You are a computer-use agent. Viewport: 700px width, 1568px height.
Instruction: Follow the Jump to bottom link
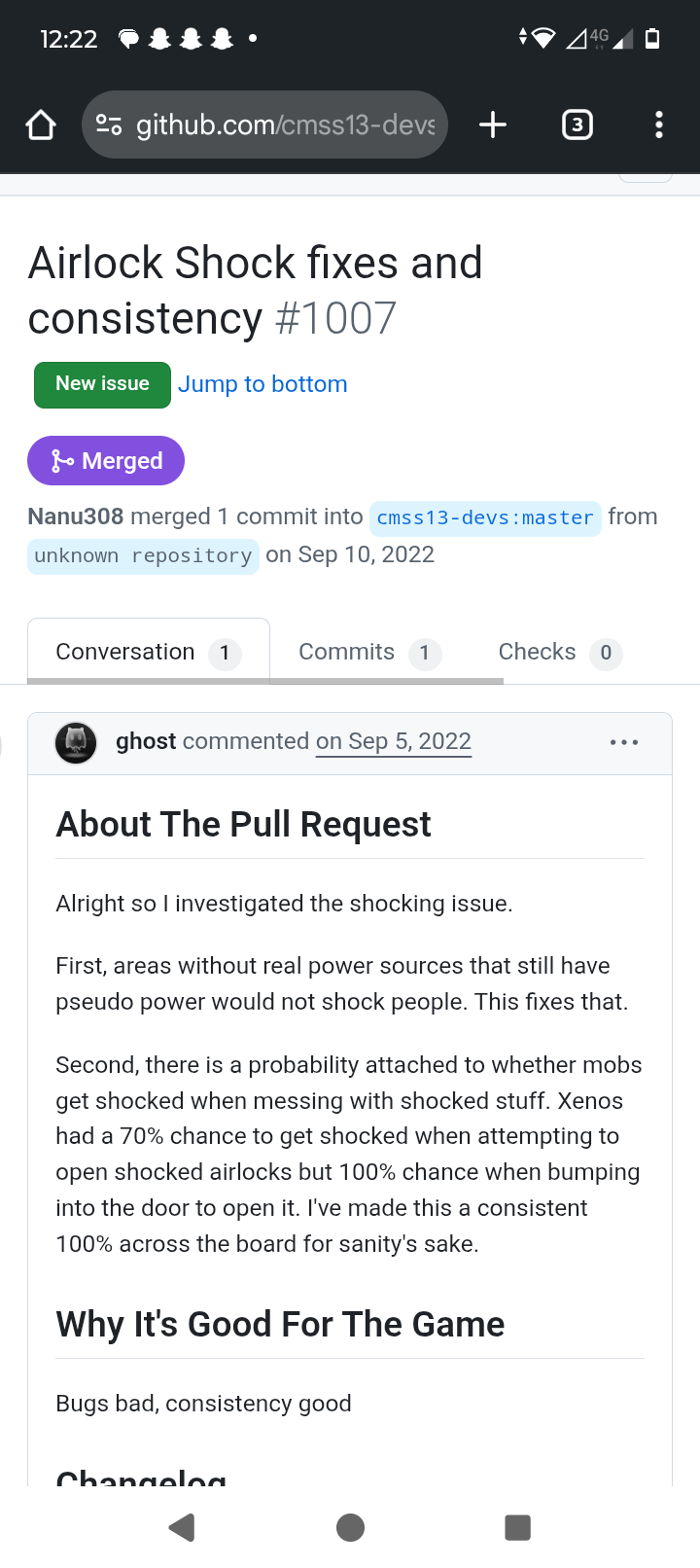[262, 384]
